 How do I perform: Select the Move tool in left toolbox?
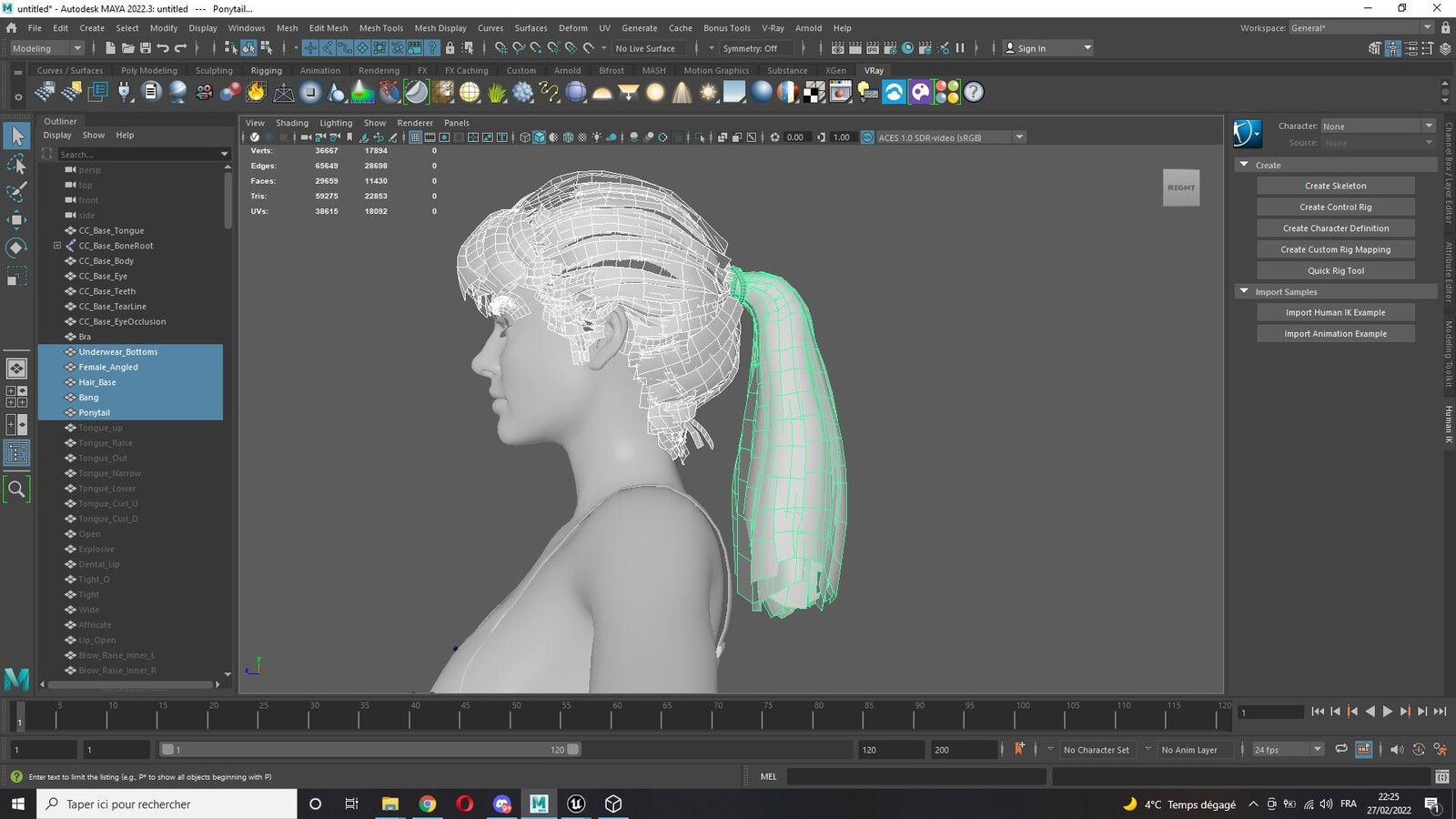[x=16, y=220]
